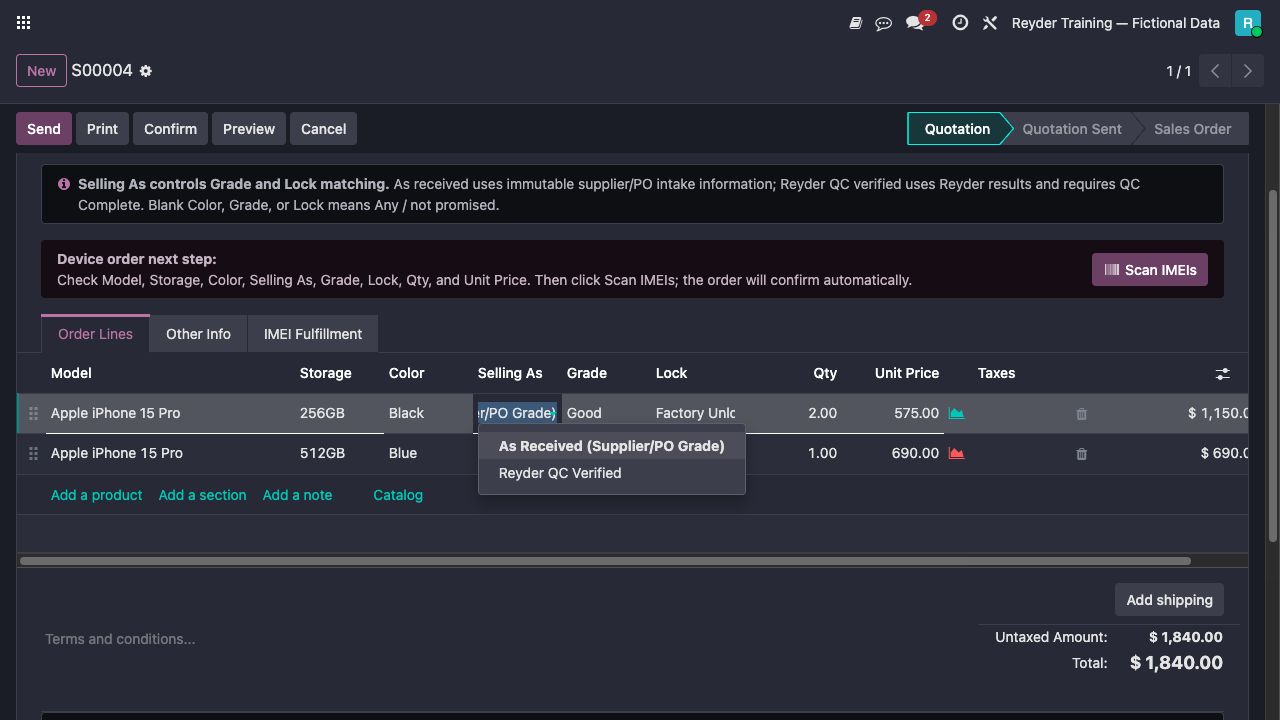
Task: Click the Reyder Training company name
Action: 1116,23
